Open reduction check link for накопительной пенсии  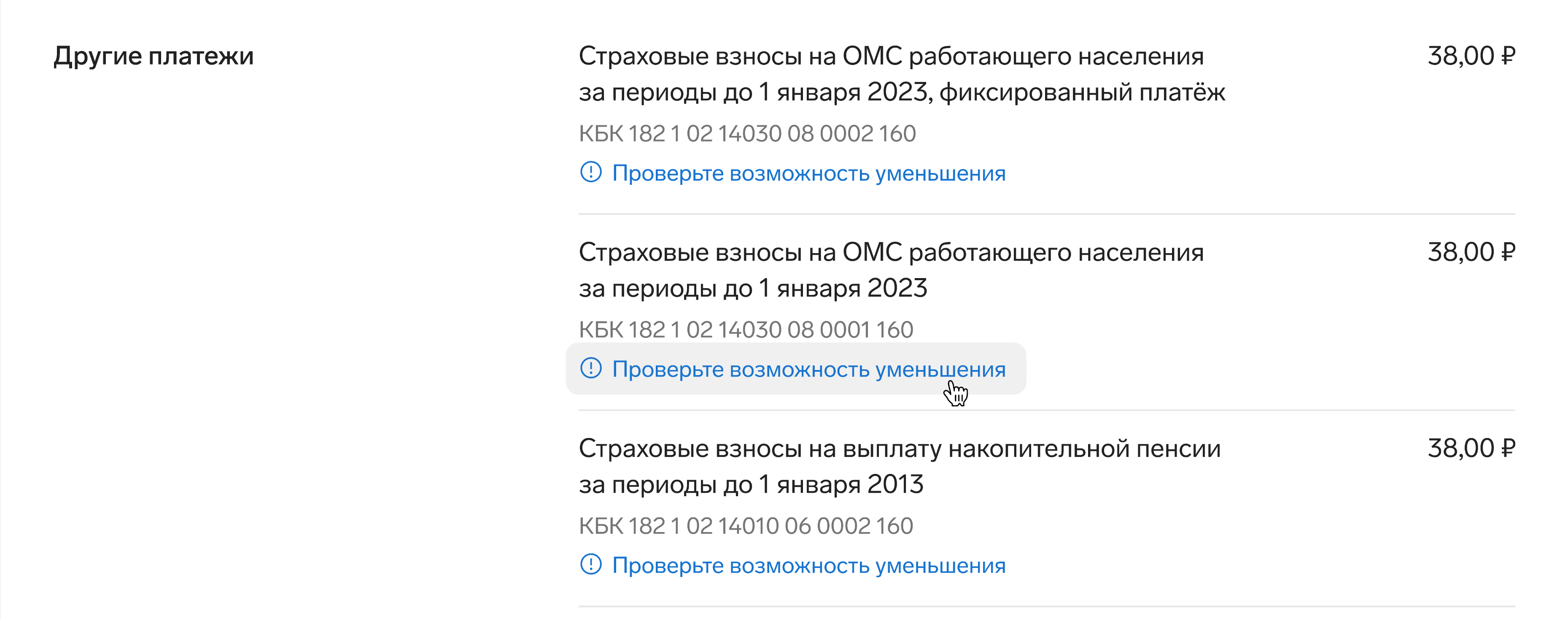pos(808,565)
